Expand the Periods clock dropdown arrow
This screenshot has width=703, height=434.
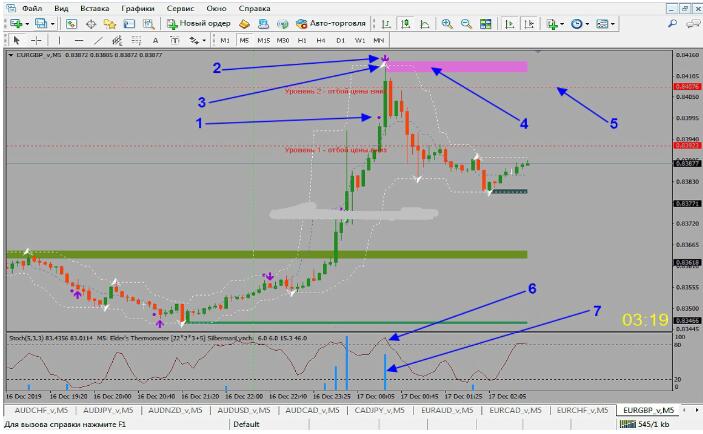tap(587, 24)
